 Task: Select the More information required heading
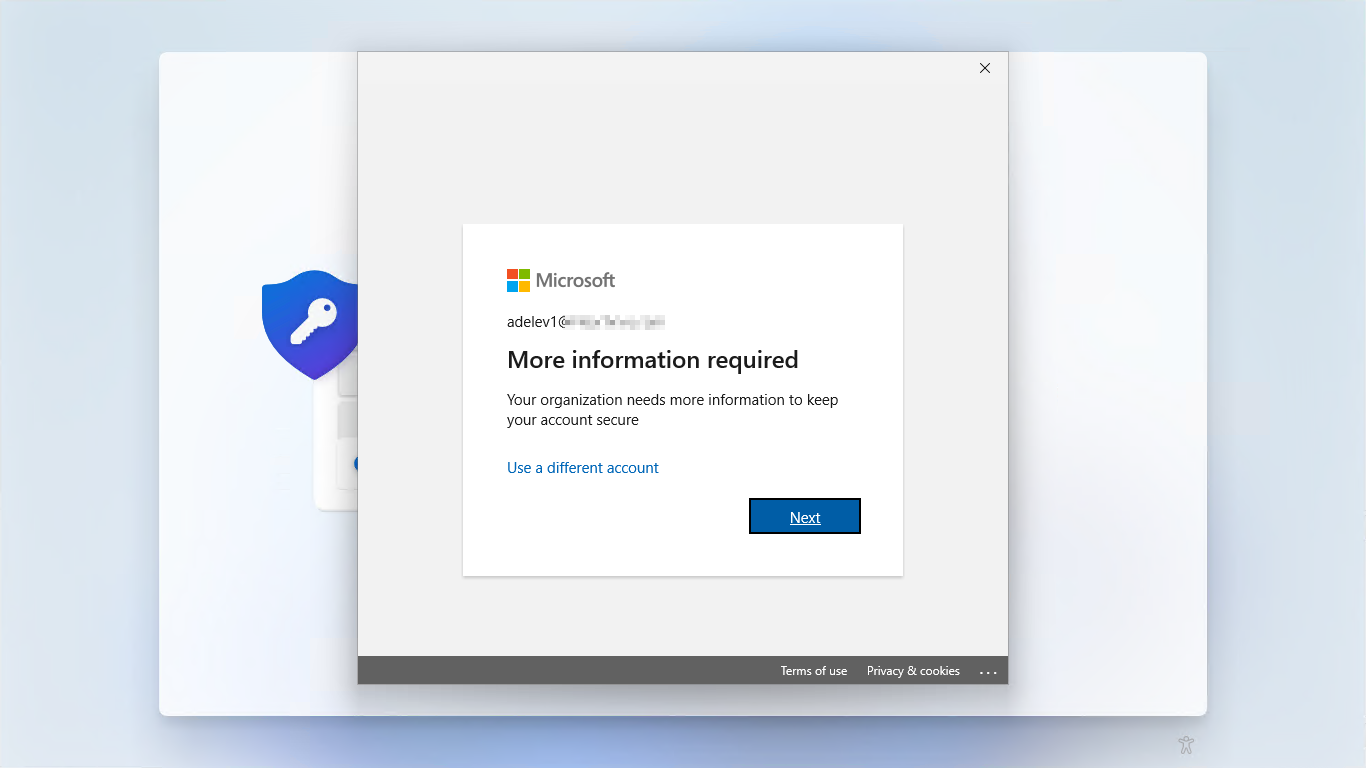[653, 360]
